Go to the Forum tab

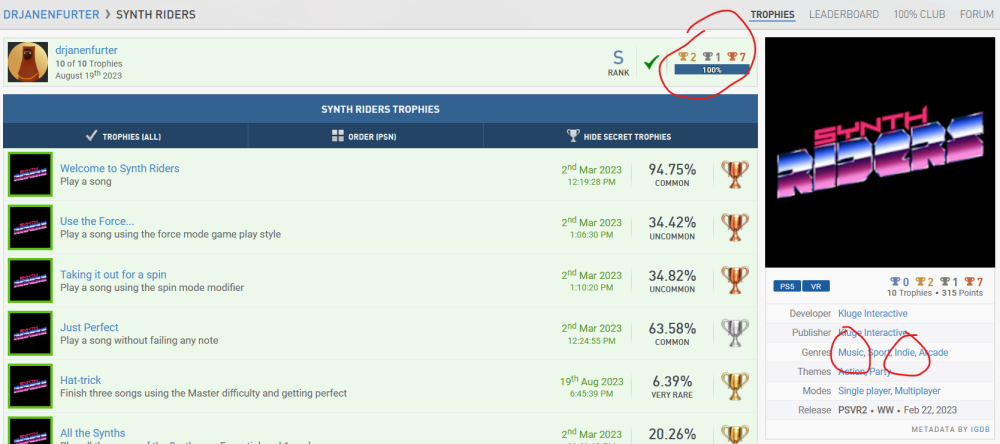(976, 14)
